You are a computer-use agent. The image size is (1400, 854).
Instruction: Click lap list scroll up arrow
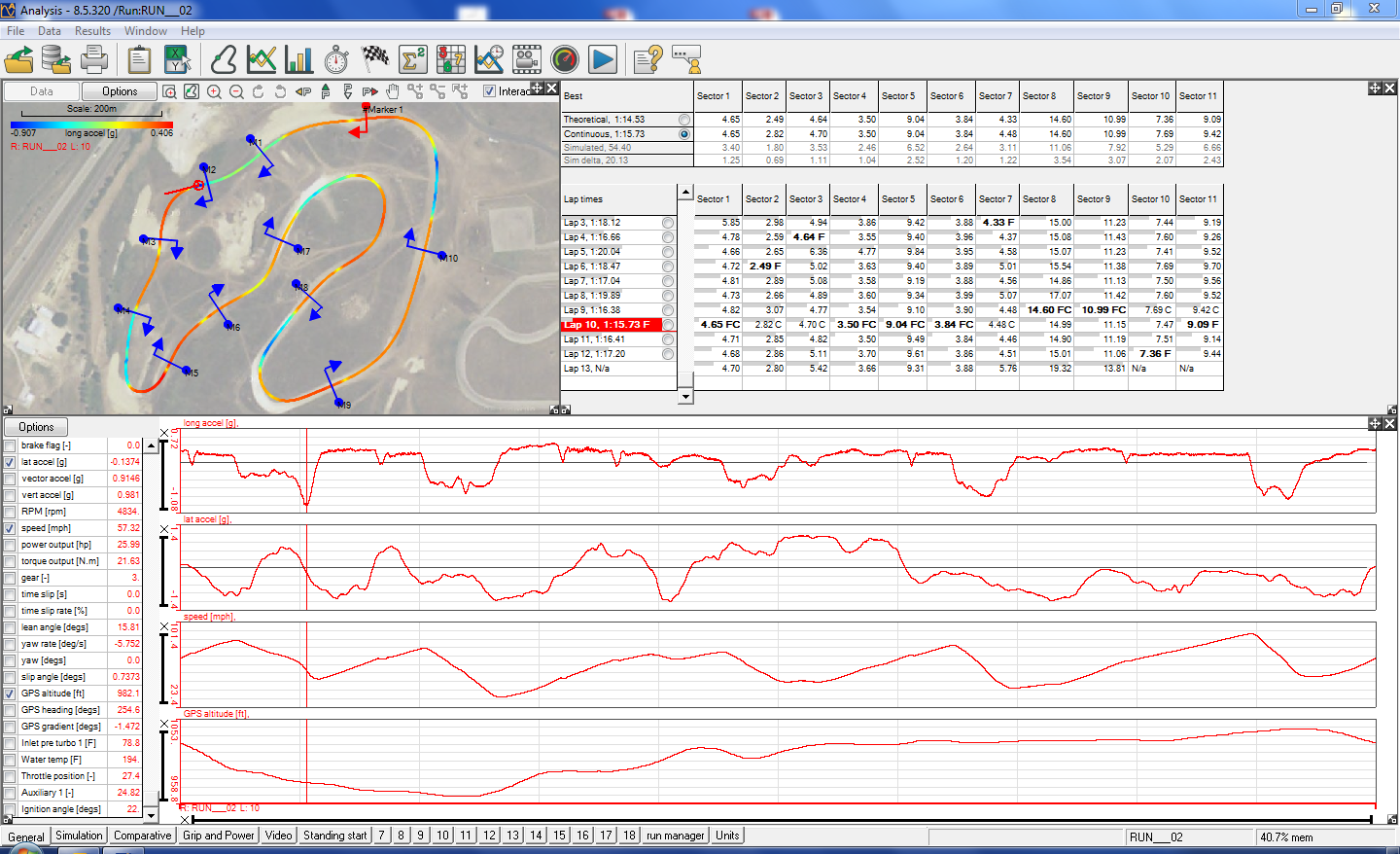coord(685,193)
